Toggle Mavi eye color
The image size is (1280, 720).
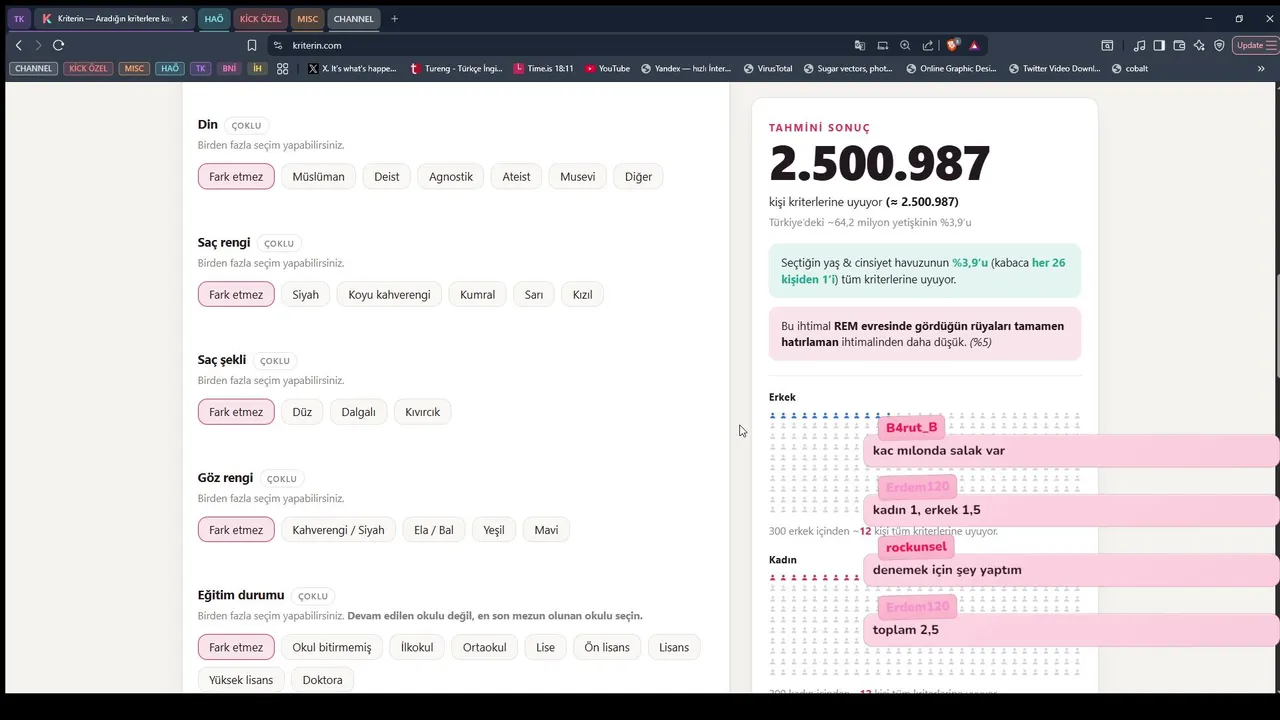click(x=546, y=530)
